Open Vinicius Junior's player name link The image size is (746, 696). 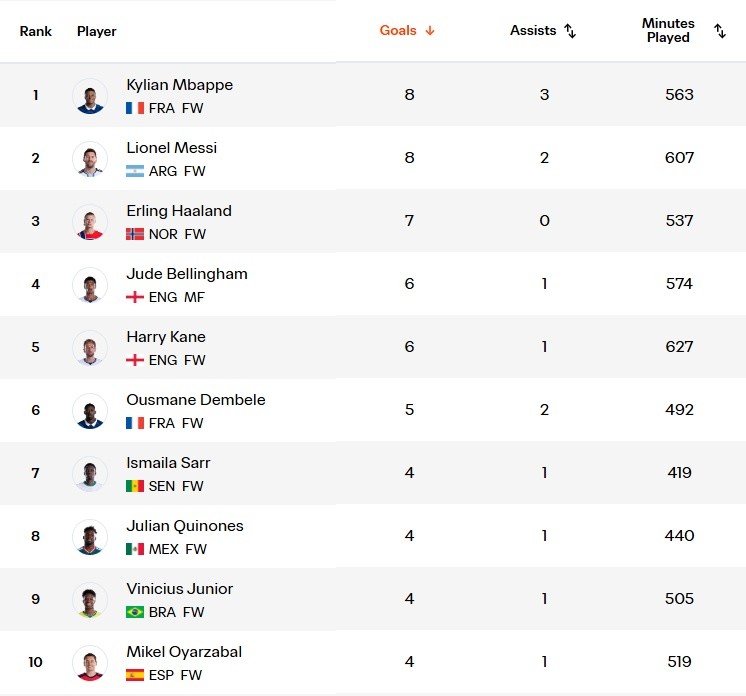[180, 589]
